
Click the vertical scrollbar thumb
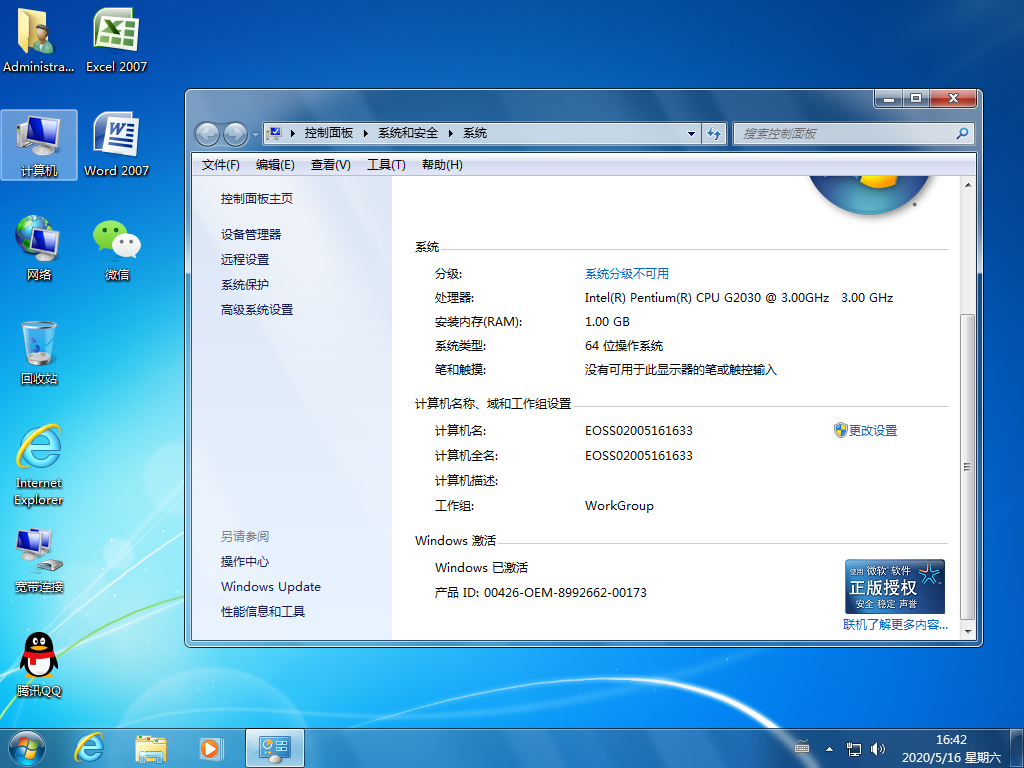(968, 466)
